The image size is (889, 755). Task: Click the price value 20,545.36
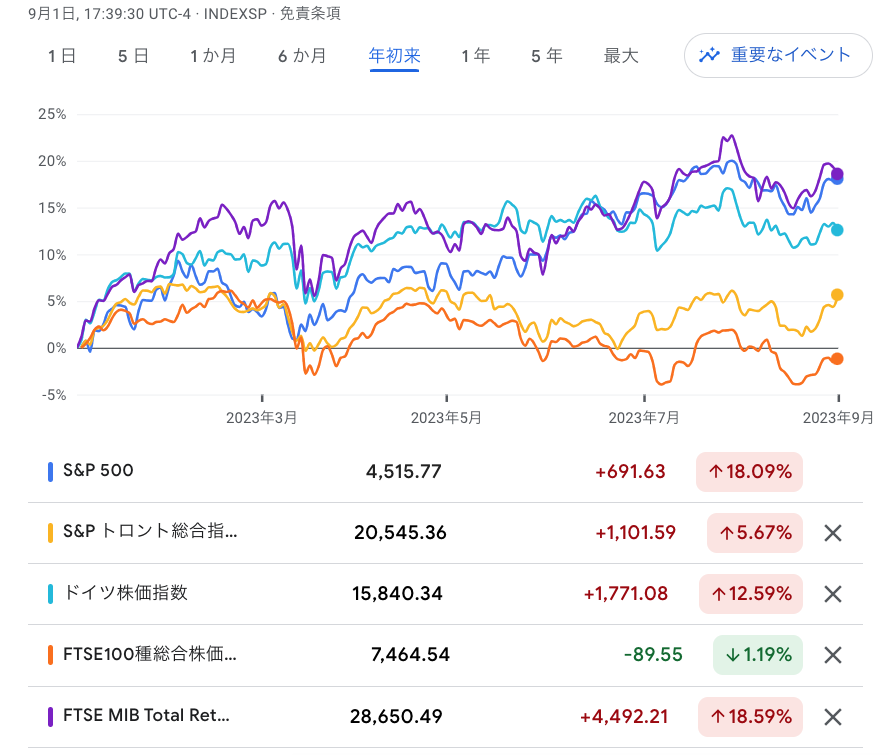coord(400,533)
